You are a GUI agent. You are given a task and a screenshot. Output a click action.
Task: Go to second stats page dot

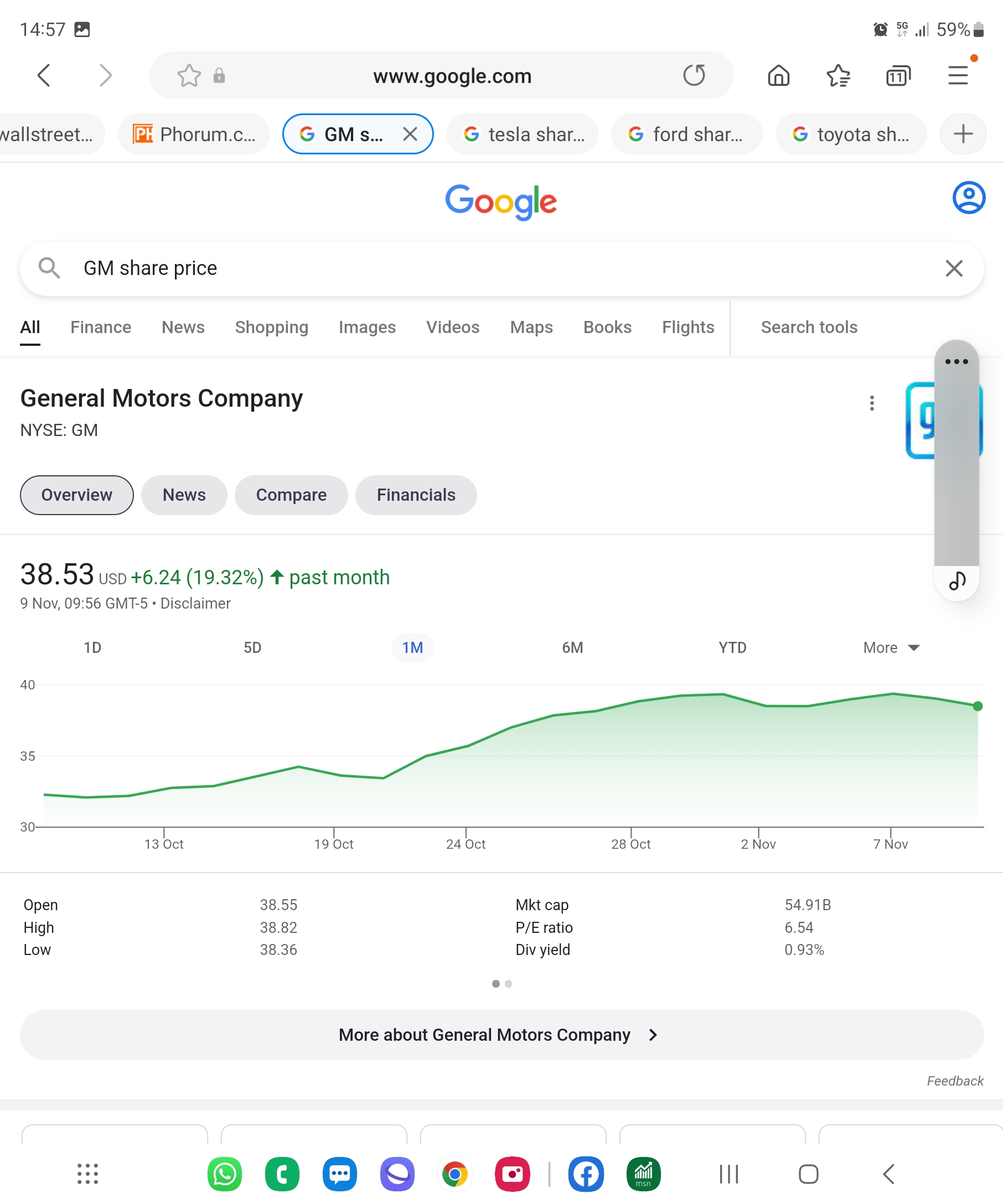pos(508,983)
